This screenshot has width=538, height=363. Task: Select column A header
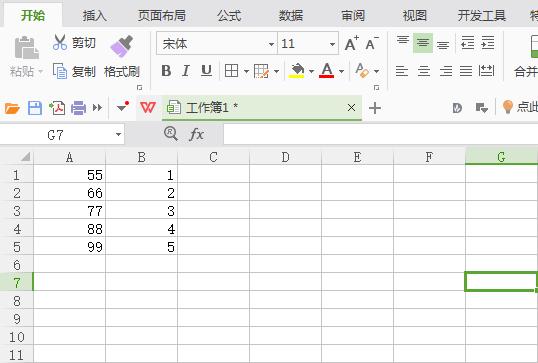pos(69,157)
